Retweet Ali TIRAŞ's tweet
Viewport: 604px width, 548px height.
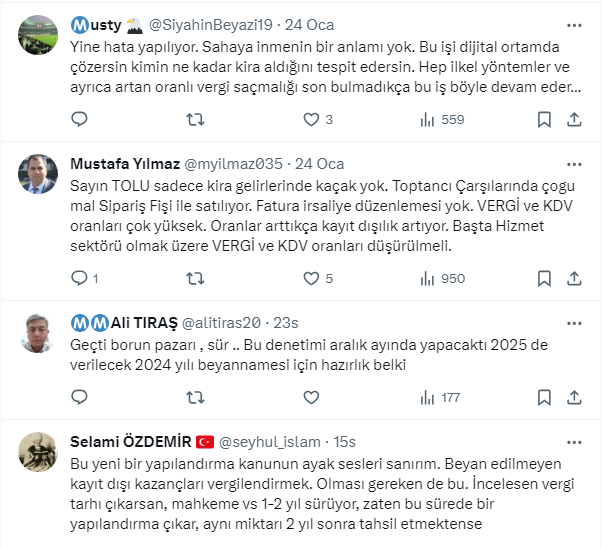(196, 398)
